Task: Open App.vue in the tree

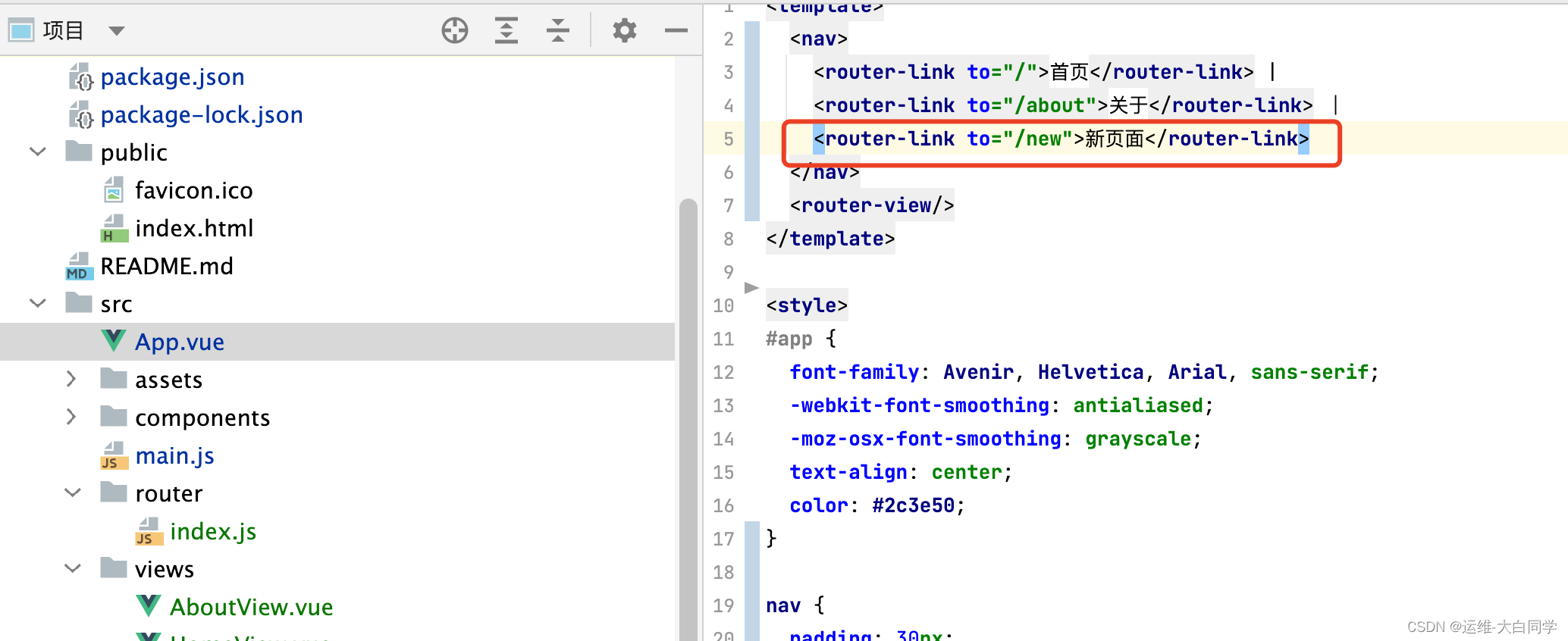Action: pyautogui.click(x=180, y=342)
